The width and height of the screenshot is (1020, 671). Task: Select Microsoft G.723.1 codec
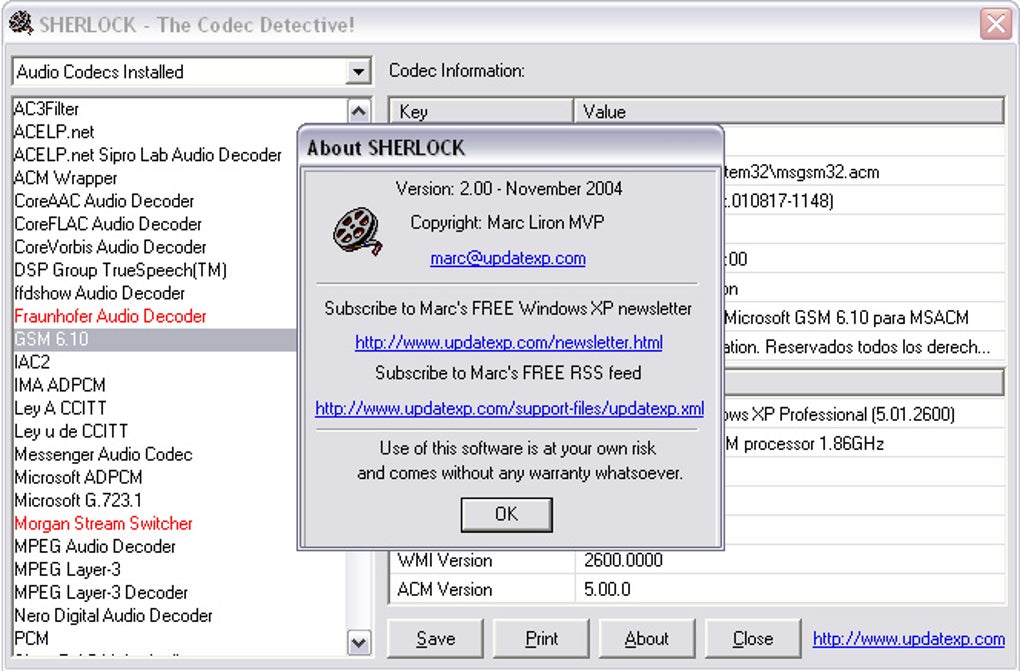78,500
